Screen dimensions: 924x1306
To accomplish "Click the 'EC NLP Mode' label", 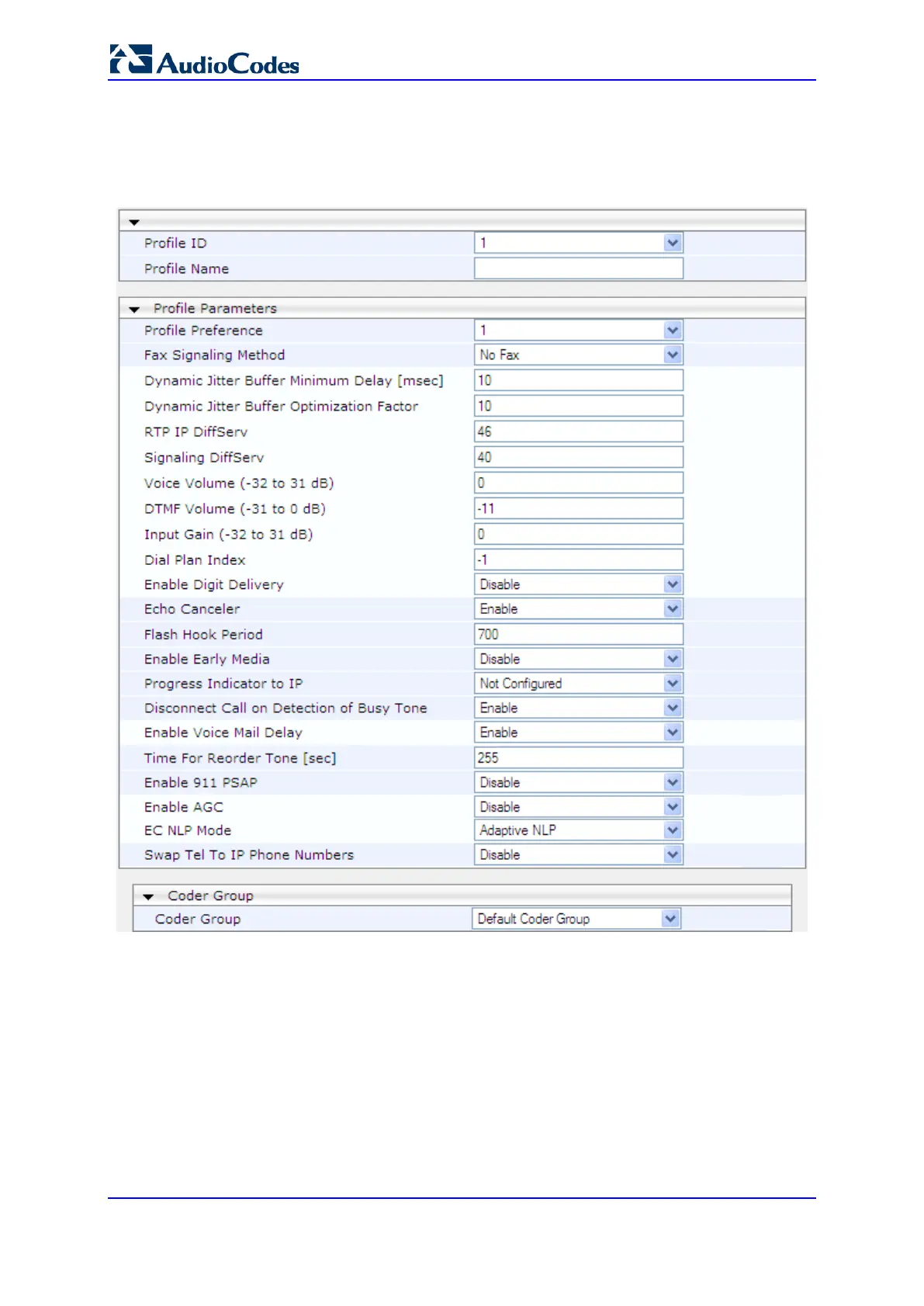I will tap(188, 830).
